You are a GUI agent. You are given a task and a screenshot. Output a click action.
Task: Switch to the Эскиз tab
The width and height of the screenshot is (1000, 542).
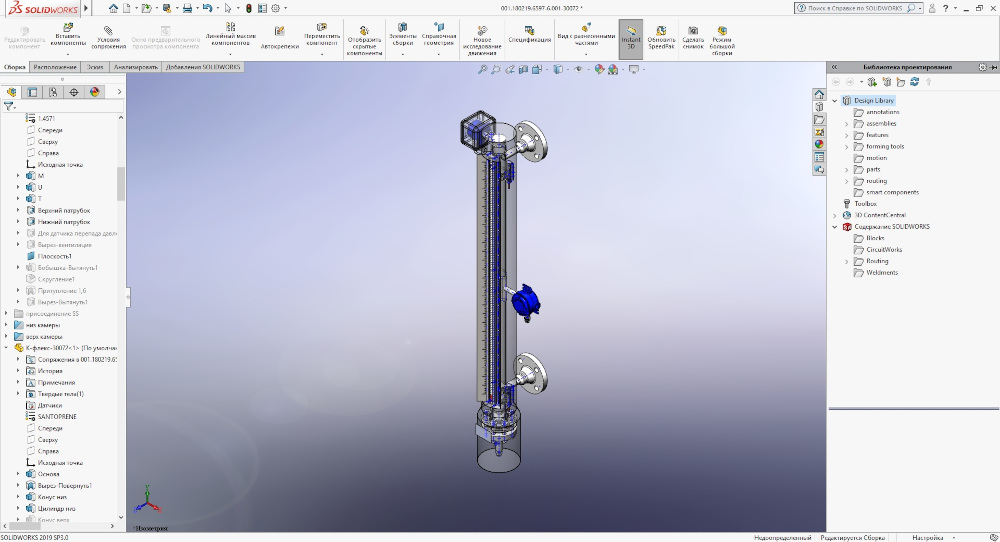[94, 67]
